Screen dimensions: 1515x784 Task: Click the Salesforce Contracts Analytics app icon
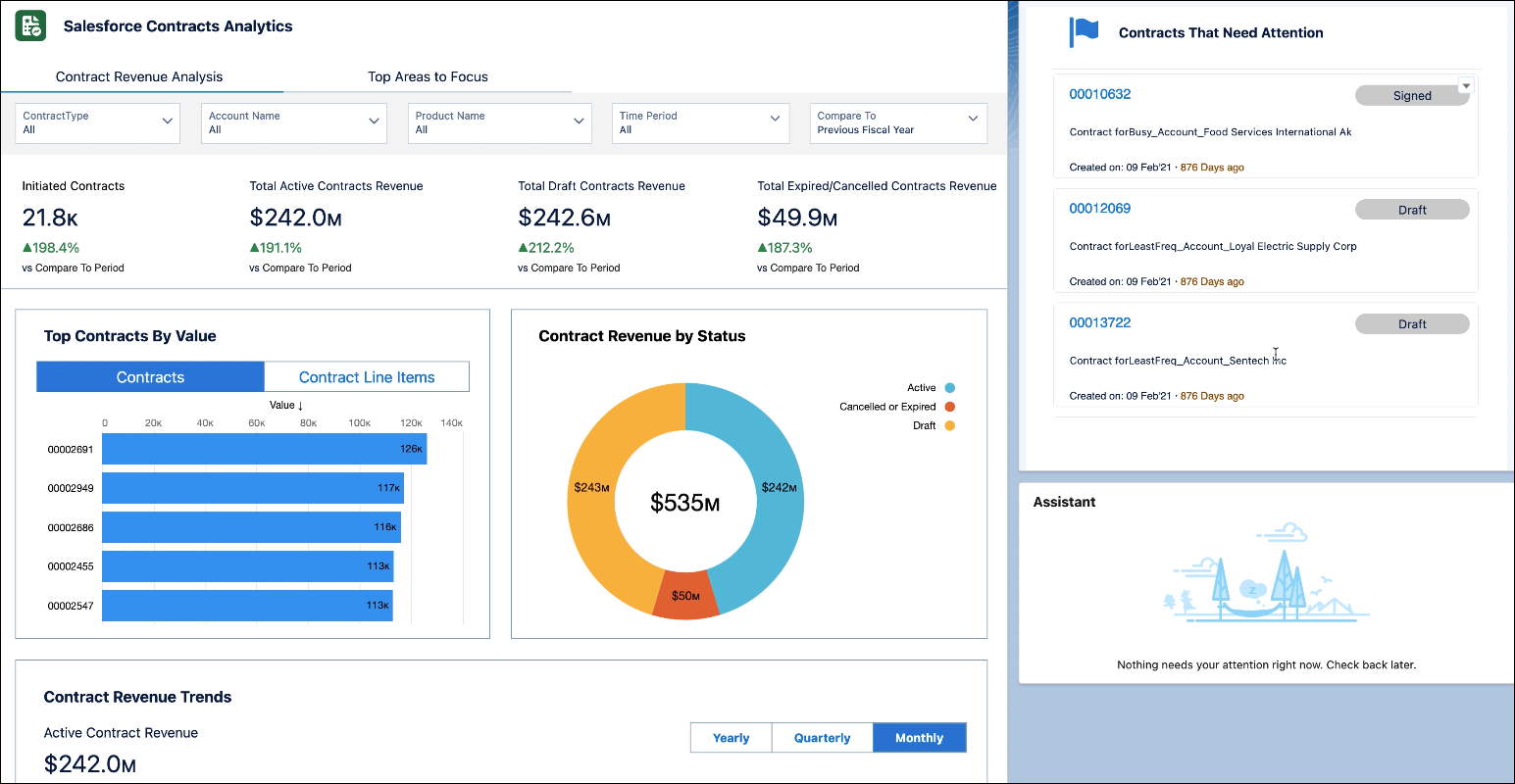coord(28,25)
